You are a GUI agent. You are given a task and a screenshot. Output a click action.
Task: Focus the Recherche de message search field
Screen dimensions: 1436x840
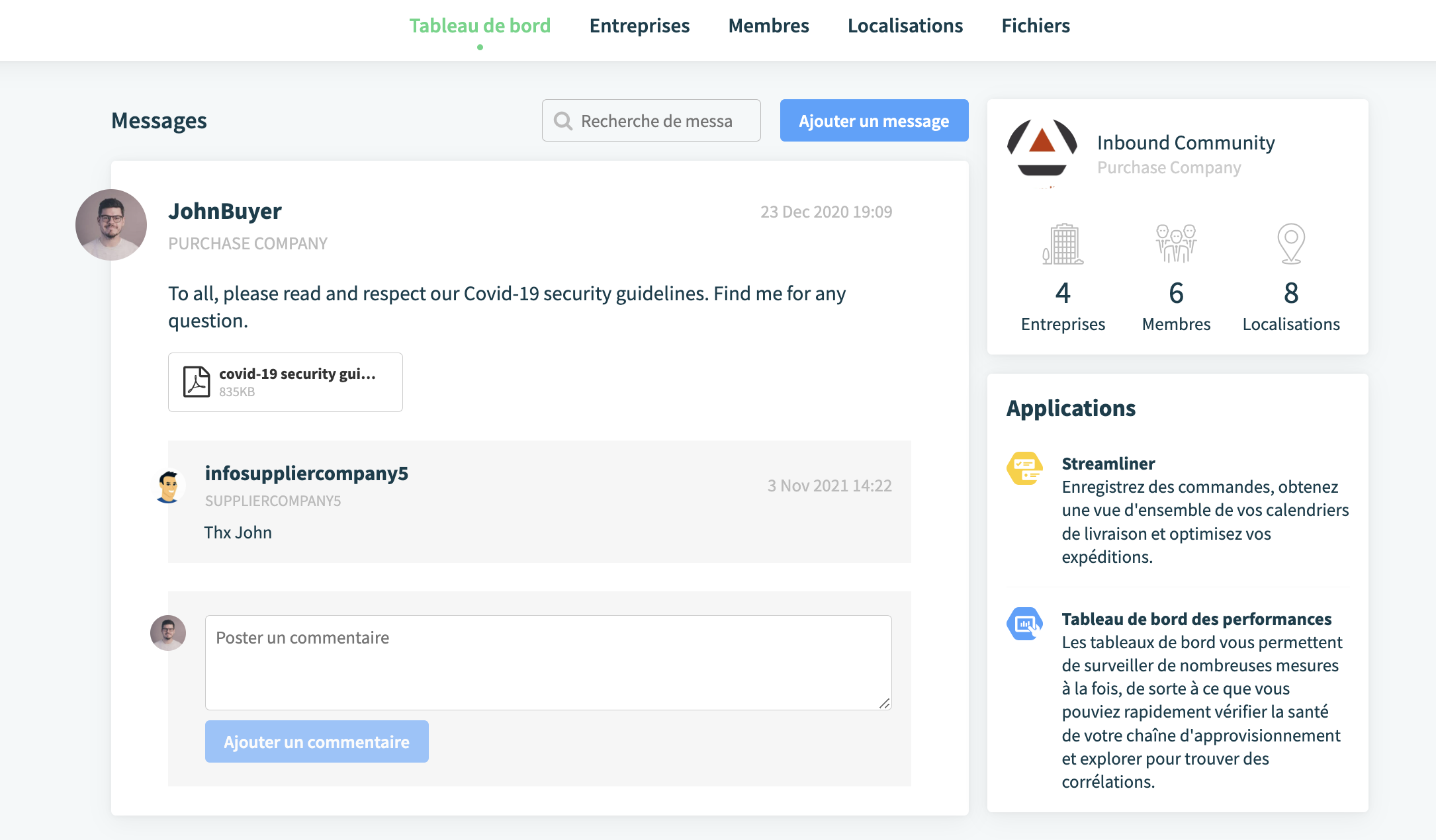(x=651, y=120)
